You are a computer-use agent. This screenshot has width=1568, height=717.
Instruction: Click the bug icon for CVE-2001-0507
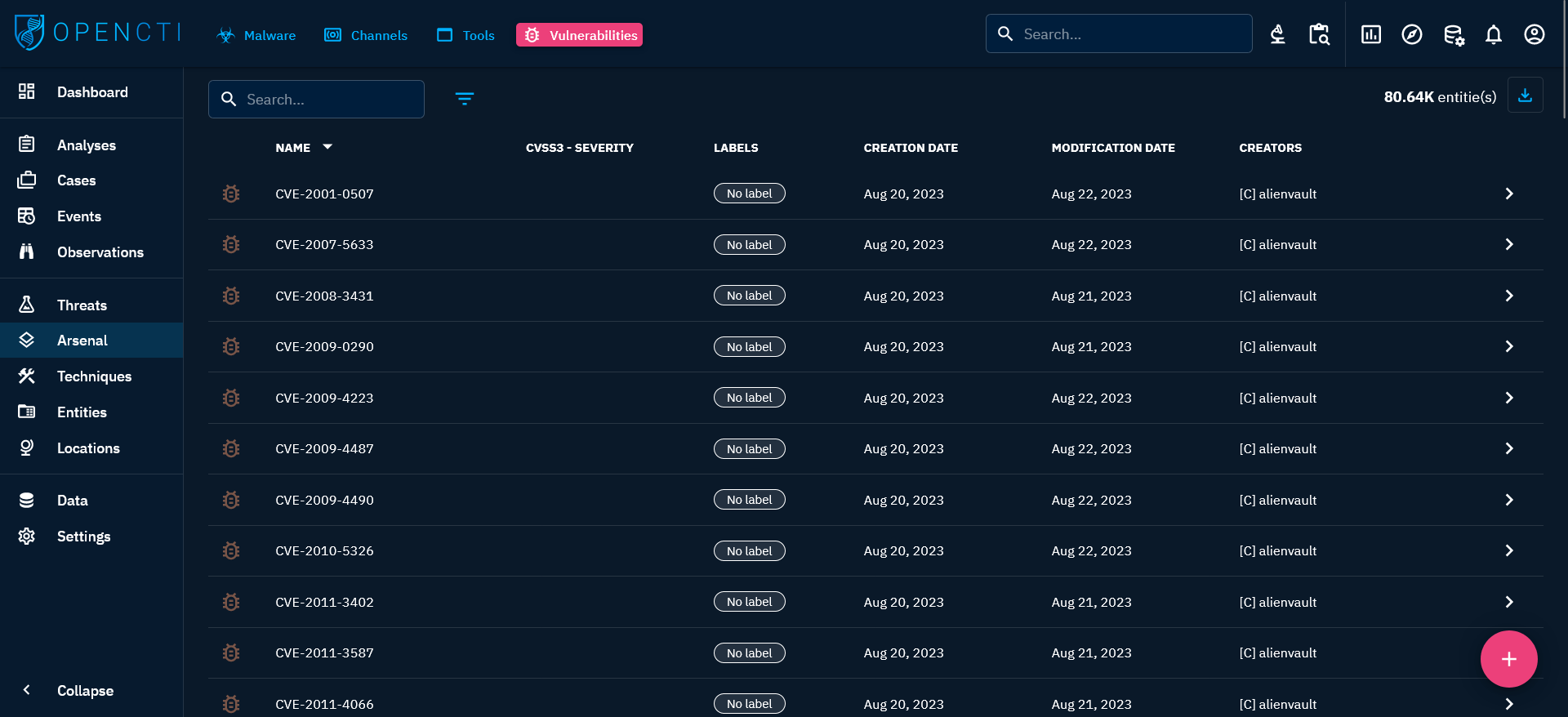(x=231, y=194)
